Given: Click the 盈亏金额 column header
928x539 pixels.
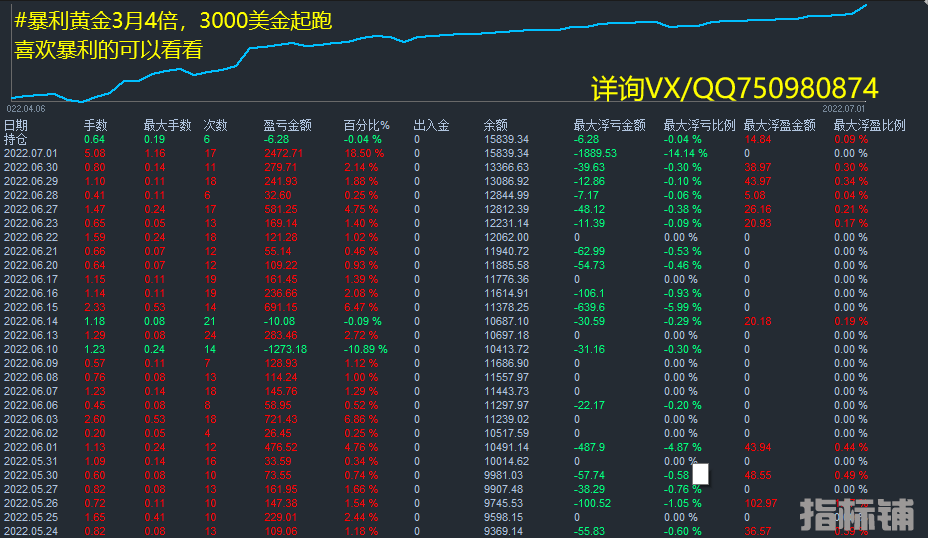Looking at the screenshot, I should [287, 125].
